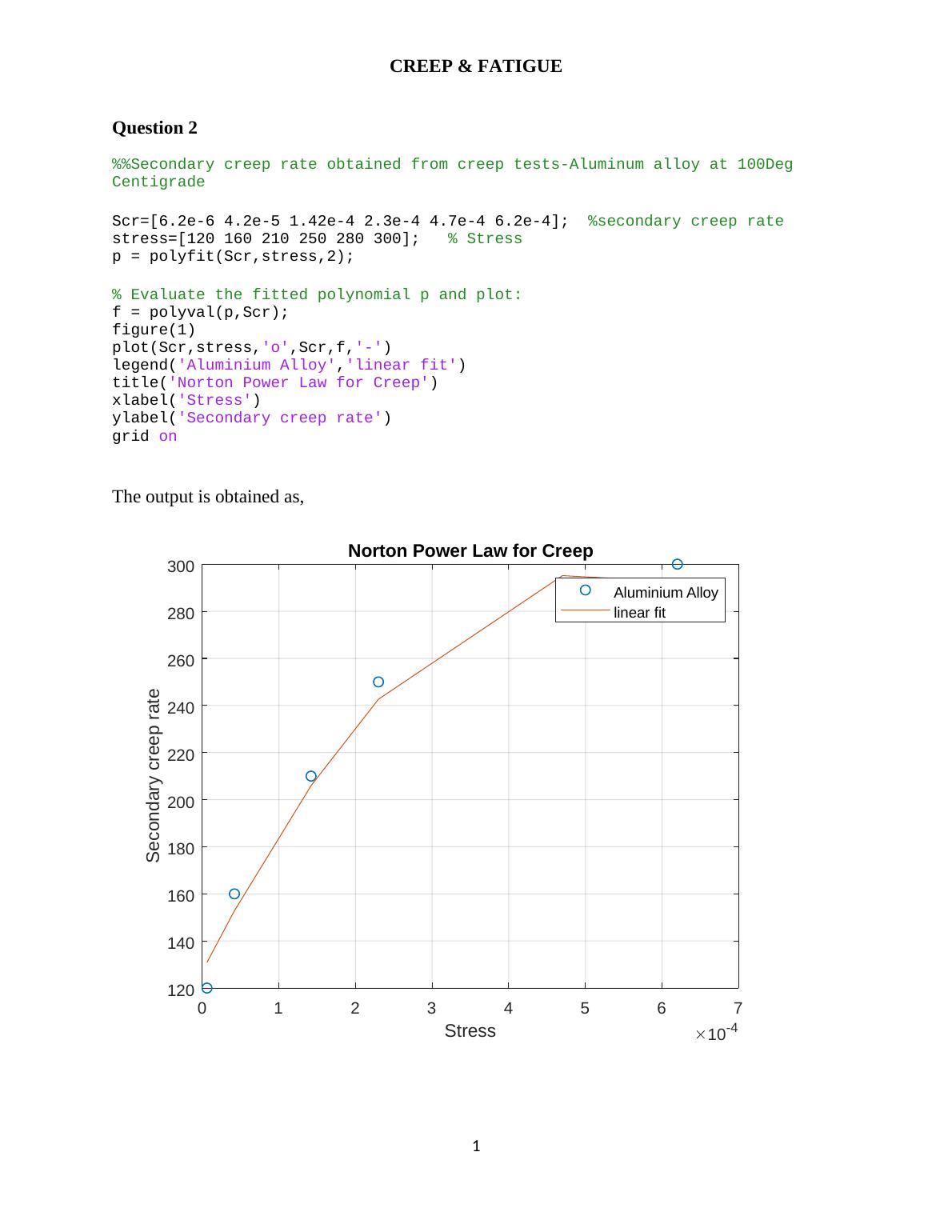Click the data point at stress value 300
Image resolution: width=952 pixels, height=1232 pixels.
677,564
